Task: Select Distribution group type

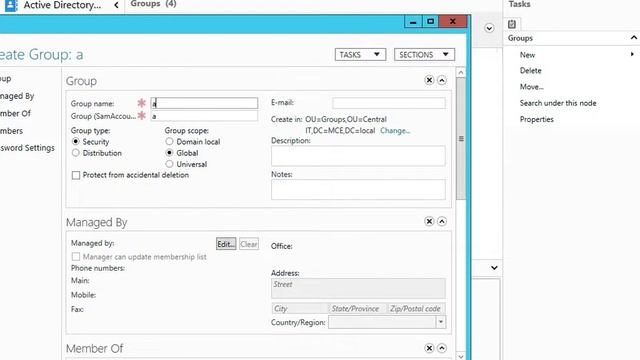Action: pos(76,153)
